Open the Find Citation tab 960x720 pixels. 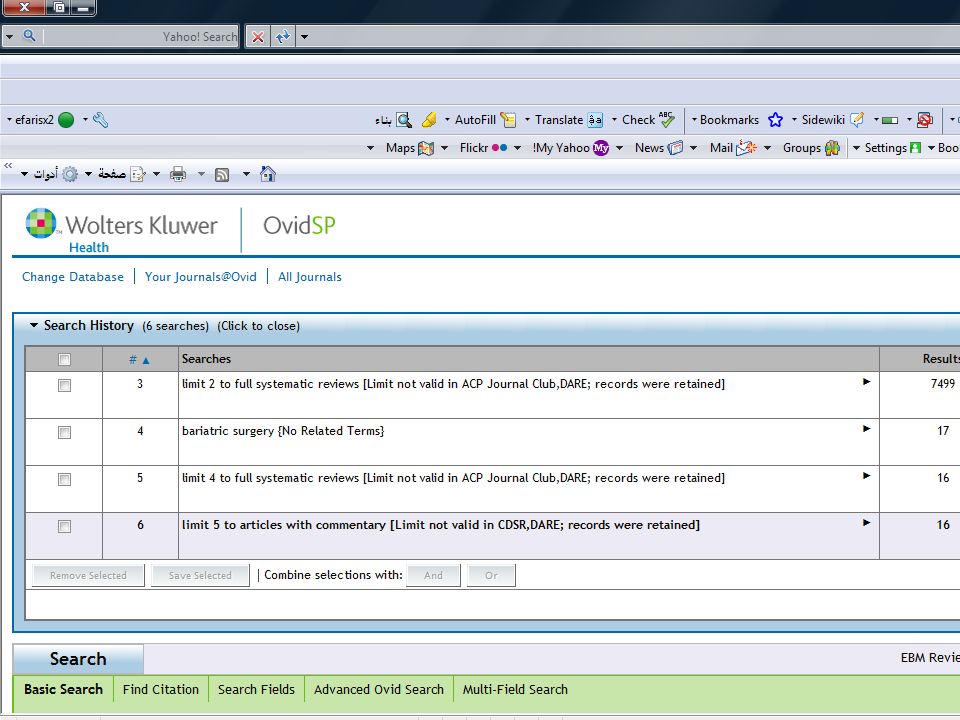click(160, 689)
